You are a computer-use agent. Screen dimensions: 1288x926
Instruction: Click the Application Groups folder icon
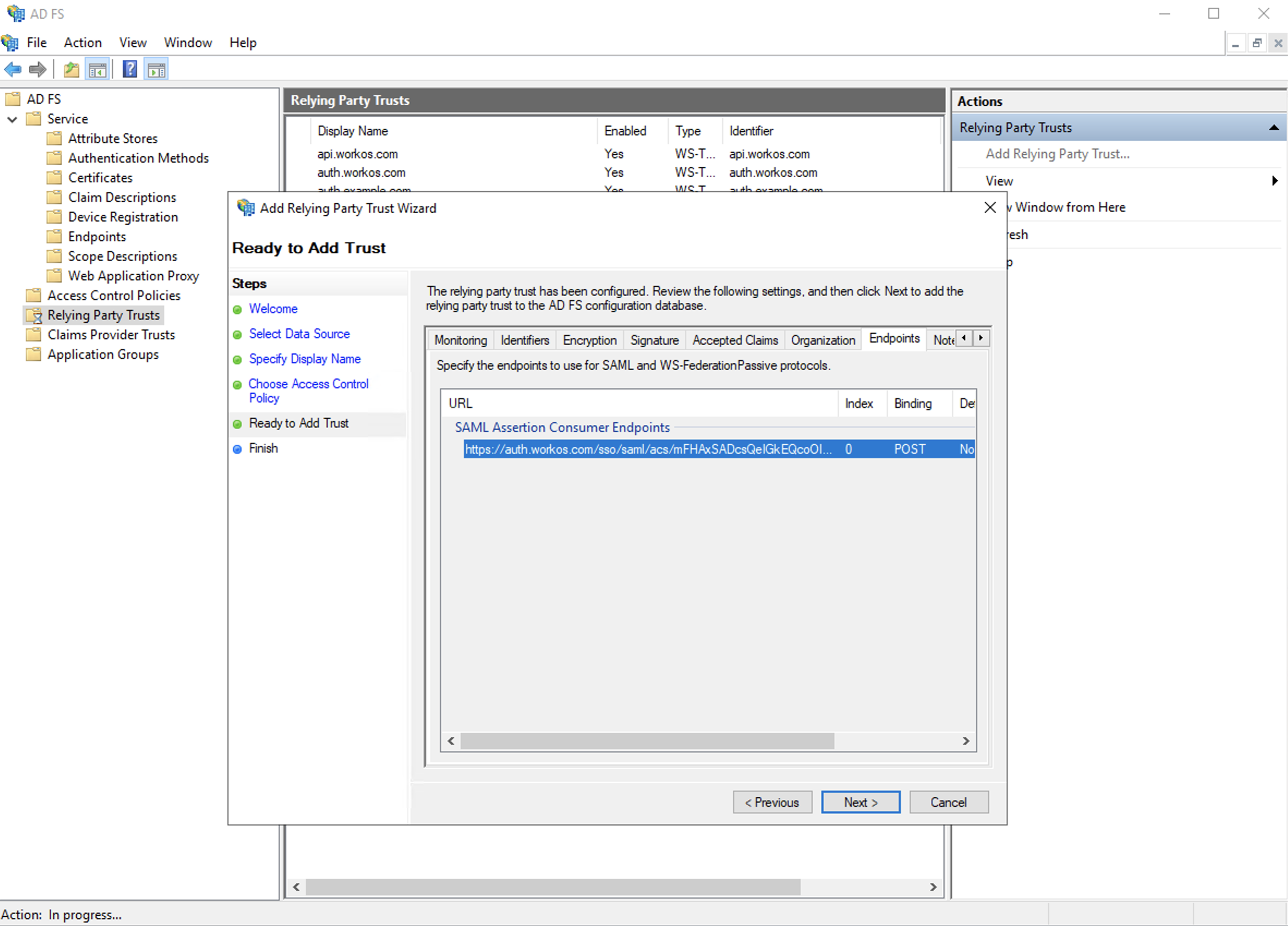tap(33, 354)
